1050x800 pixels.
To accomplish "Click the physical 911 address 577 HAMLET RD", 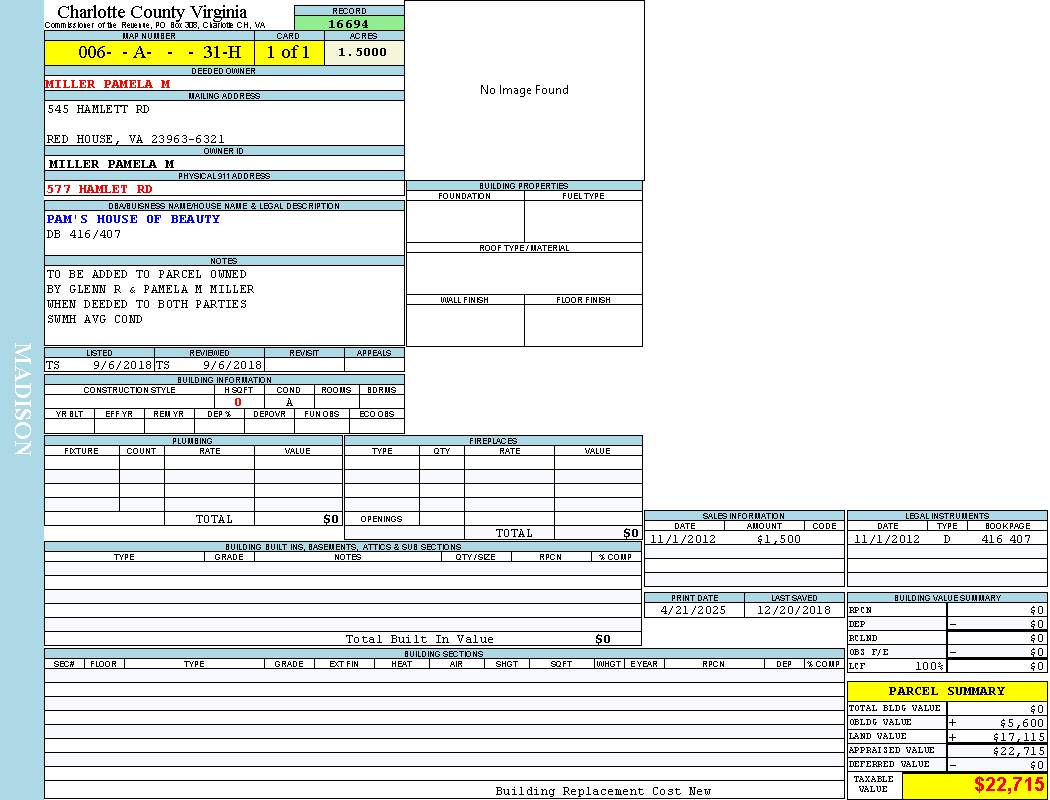I will tap(100, 189).
